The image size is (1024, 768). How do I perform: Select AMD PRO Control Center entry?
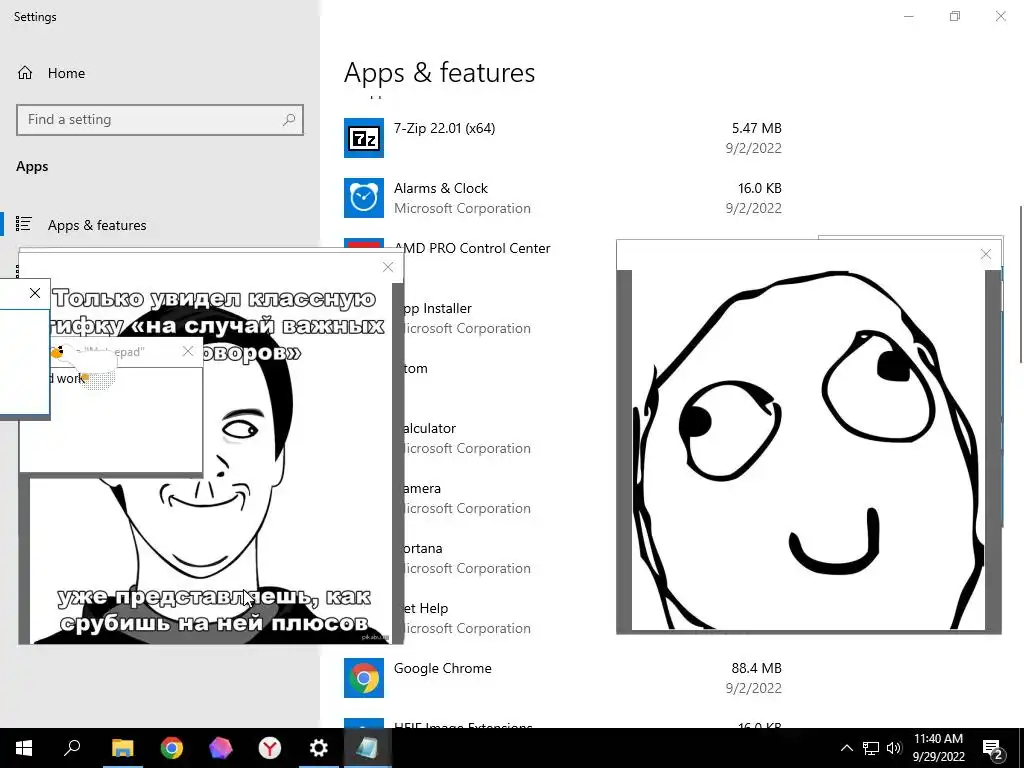(472, 248)
